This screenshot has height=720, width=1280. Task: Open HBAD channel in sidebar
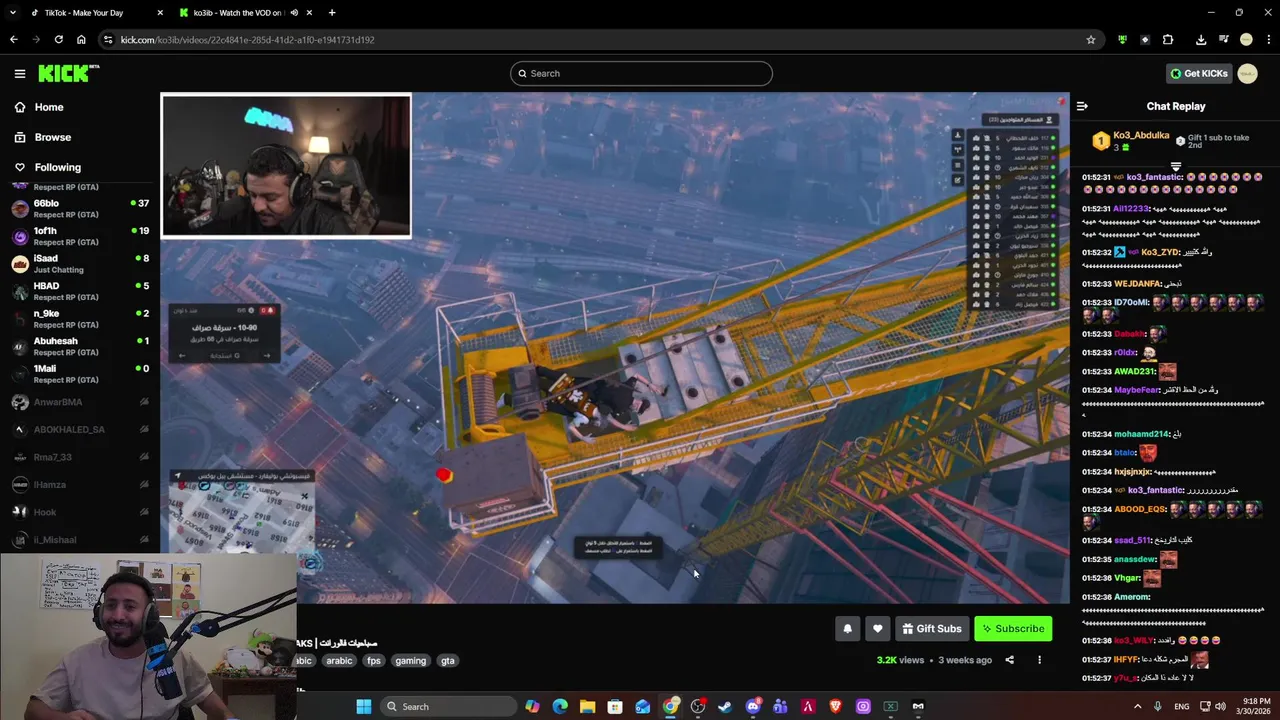(80, 291)
